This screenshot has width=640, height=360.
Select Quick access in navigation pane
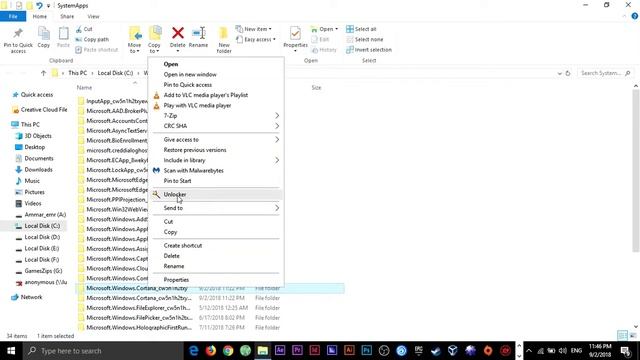pyautogui.click(x=36, y=95)
